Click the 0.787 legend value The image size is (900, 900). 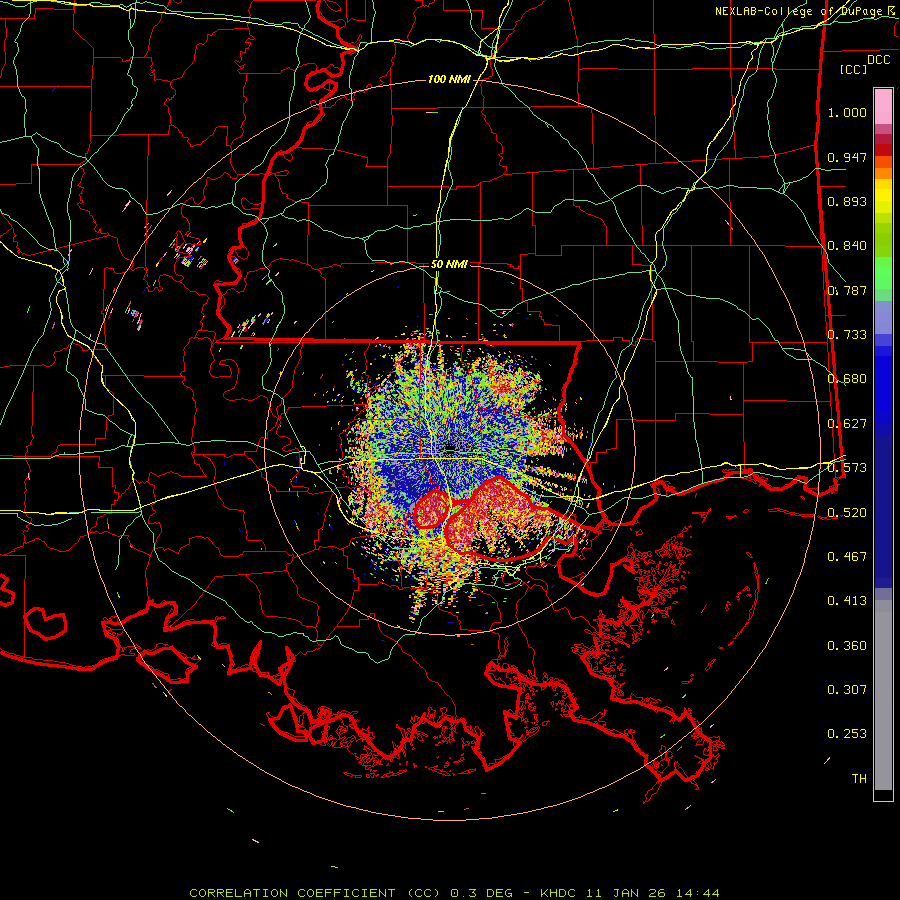[x=847, y=290]
